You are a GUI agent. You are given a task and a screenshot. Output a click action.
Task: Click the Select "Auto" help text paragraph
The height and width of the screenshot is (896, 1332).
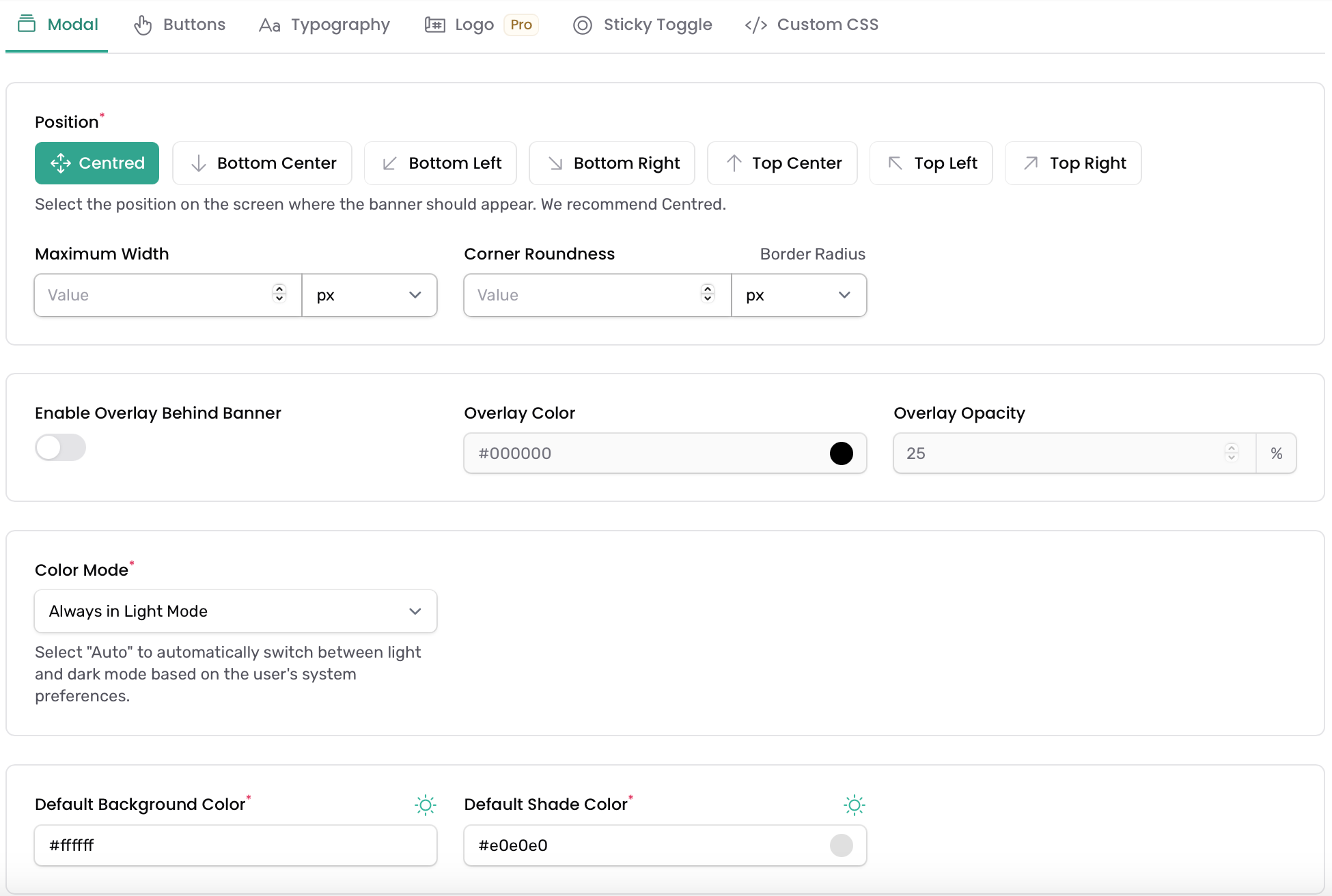228,674
